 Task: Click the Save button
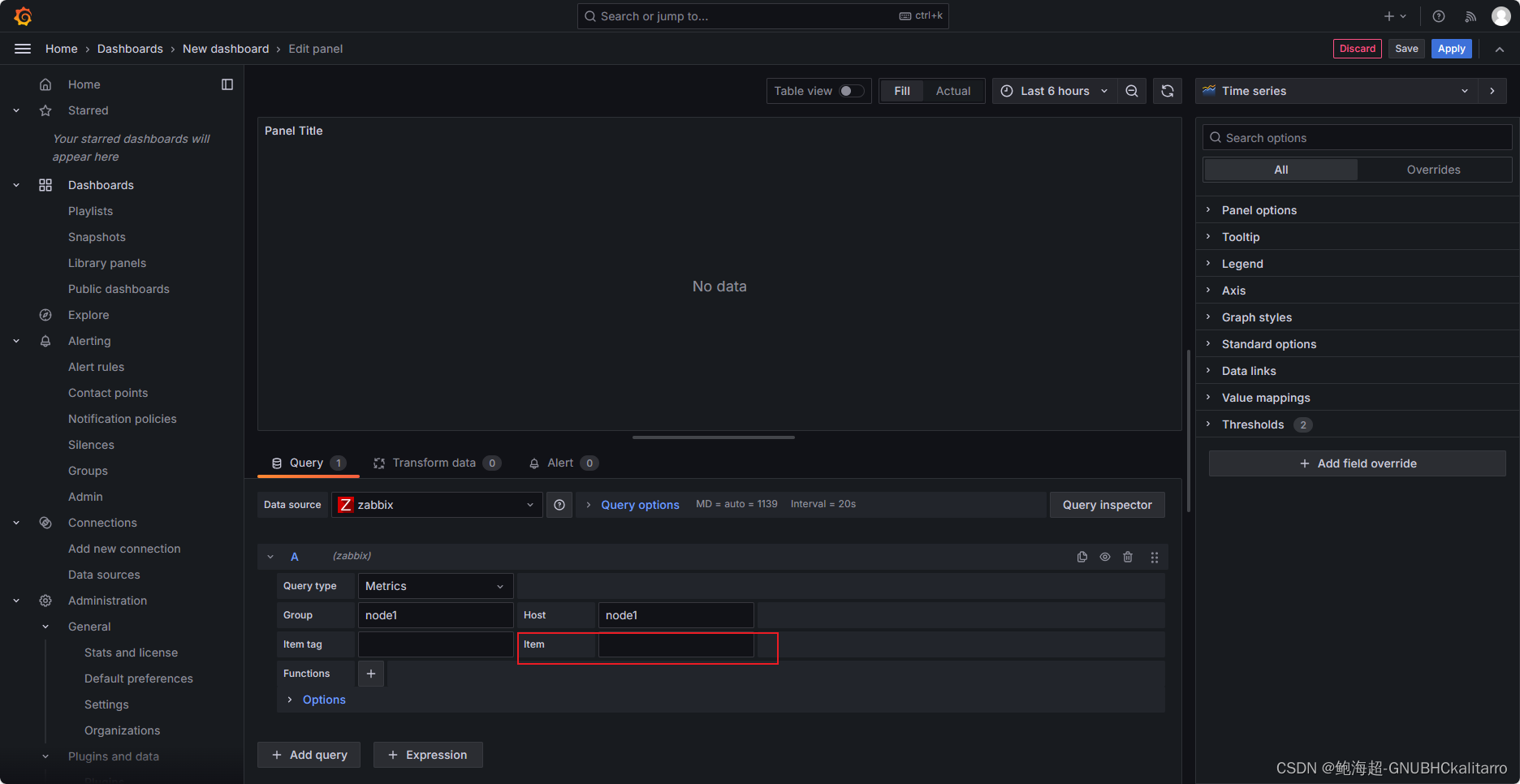pyautogui.click(x=1406, y=49)
